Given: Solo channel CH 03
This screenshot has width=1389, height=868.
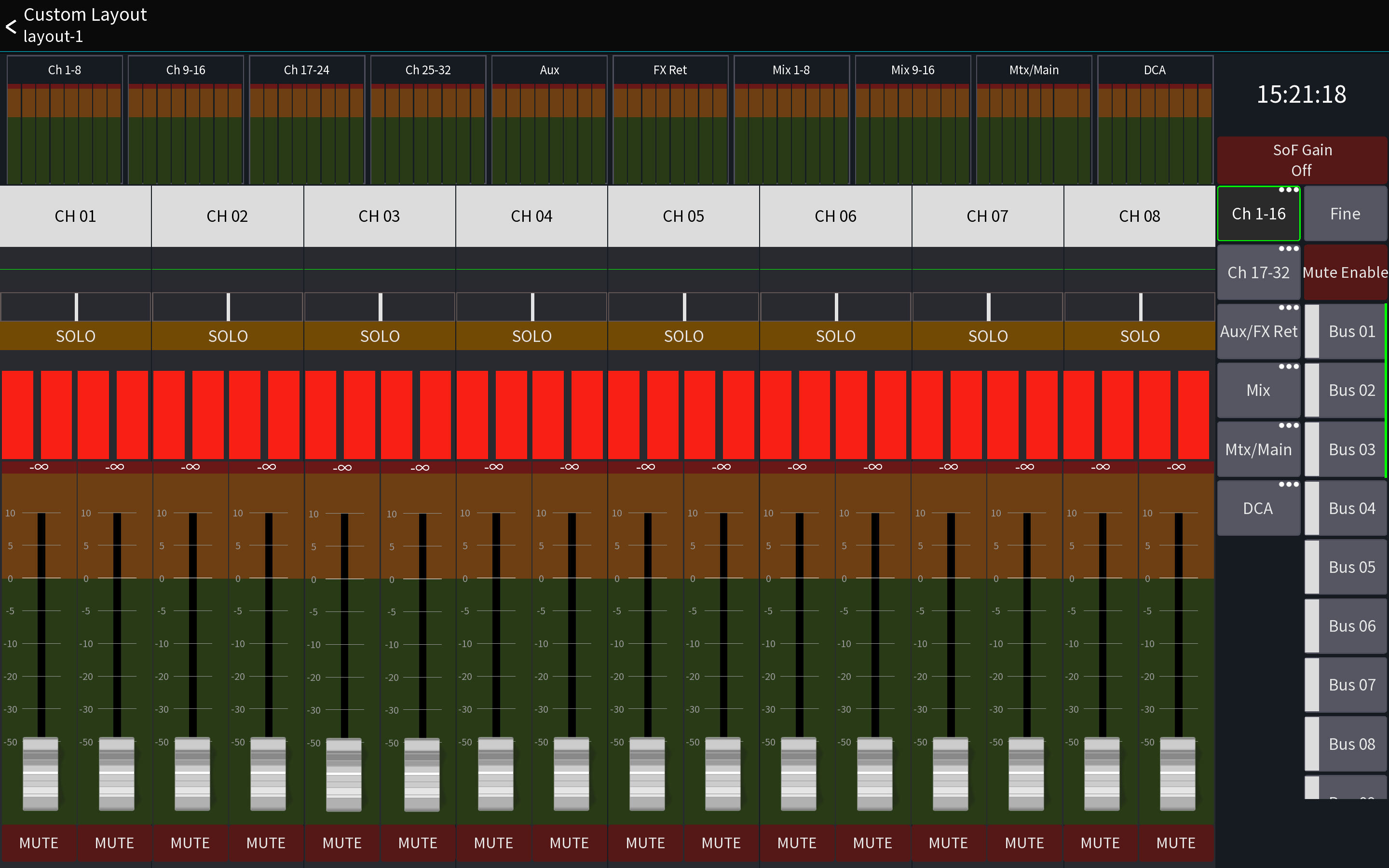Looking at the screenshot, I should [x=380, y=336].
